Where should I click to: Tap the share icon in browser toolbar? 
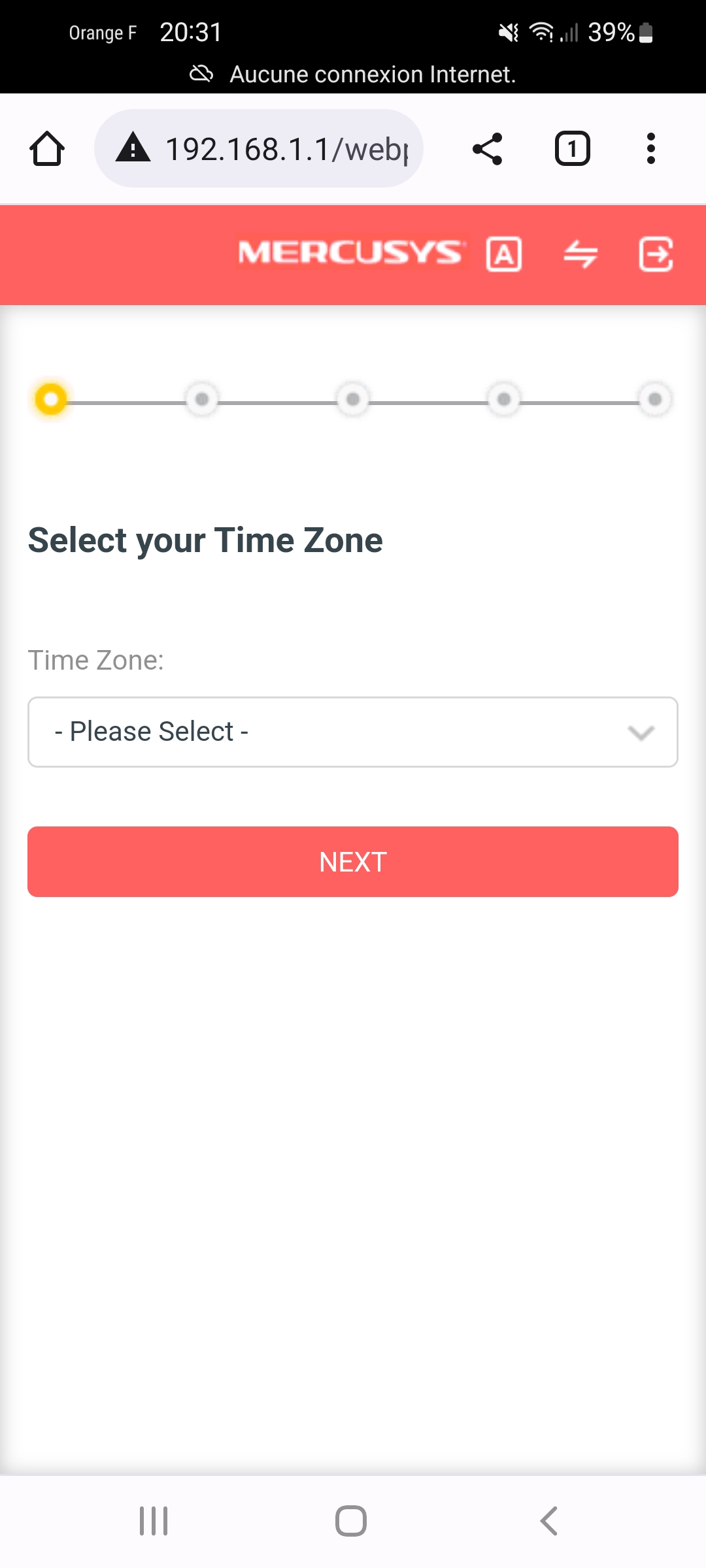tap(488, 149)
